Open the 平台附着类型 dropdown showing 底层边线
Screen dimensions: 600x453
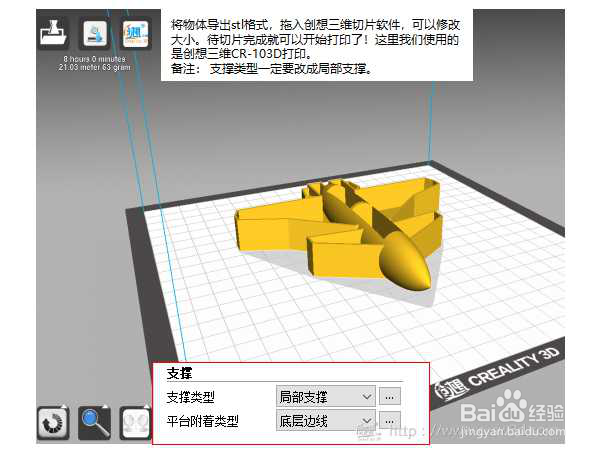pos(326,420)
